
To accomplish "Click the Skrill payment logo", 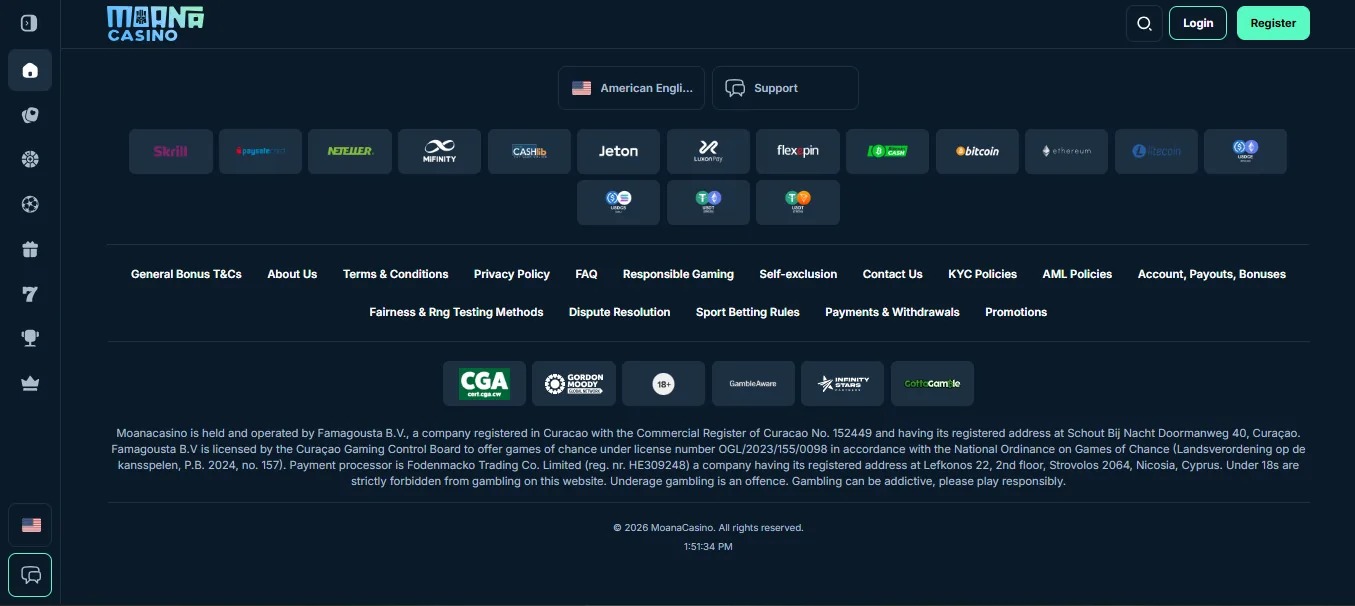I will tap(171, 151).
